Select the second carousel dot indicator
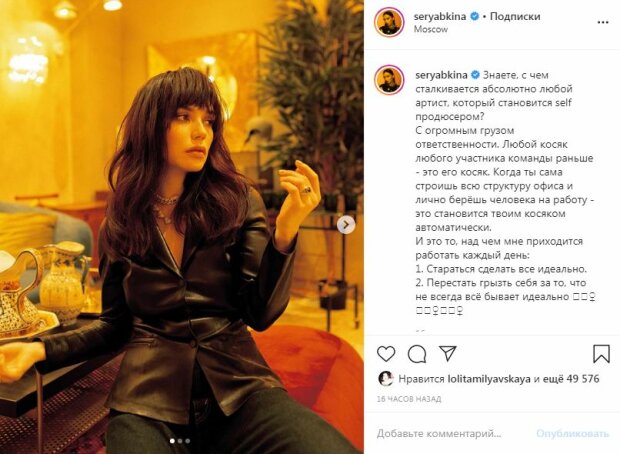 click(x=180, y=441)
